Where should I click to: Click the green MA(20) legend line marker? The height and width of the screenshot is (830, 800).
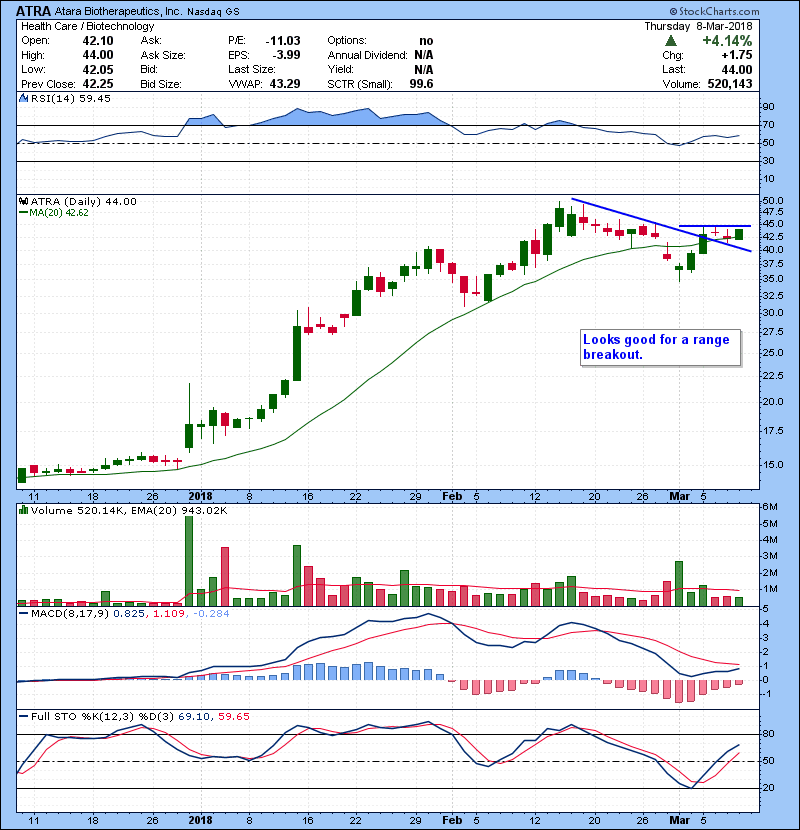23,213
